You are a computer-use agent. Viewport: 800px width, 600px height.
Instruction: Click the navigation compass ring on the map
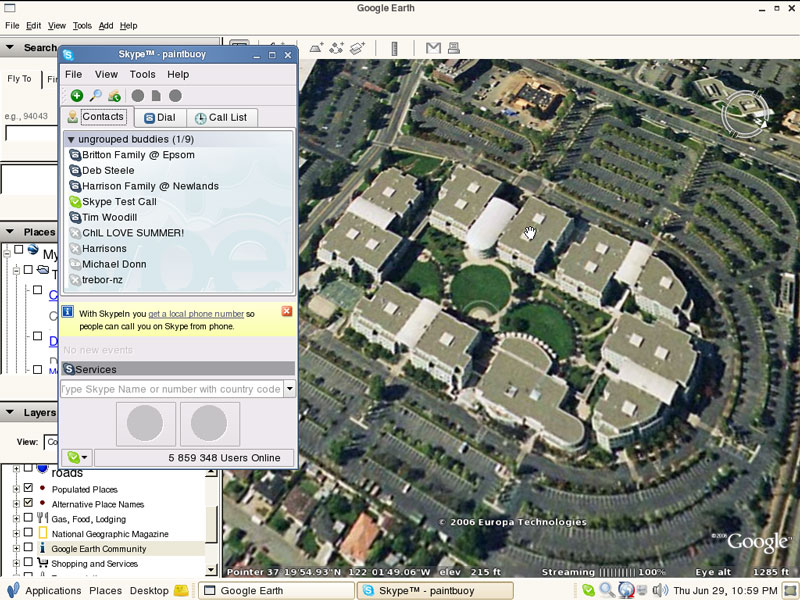click(745, 114)
